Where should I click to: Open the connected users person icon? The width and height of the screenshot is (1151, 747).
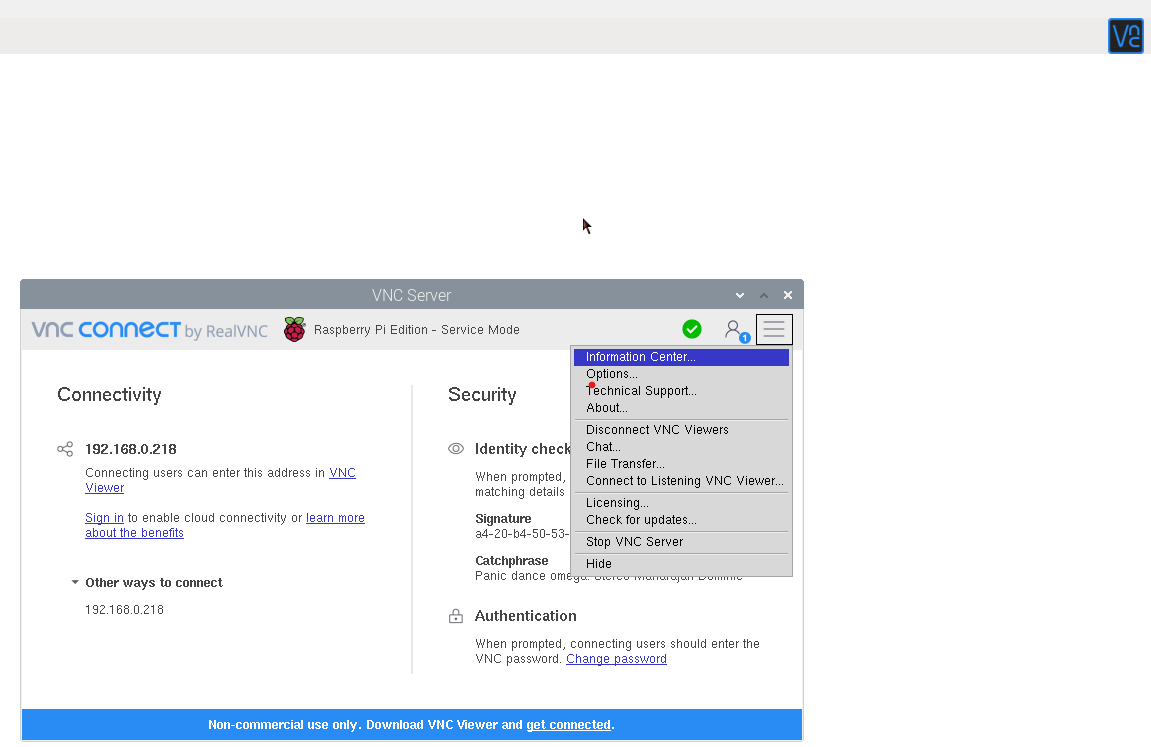tap(735, 329)
